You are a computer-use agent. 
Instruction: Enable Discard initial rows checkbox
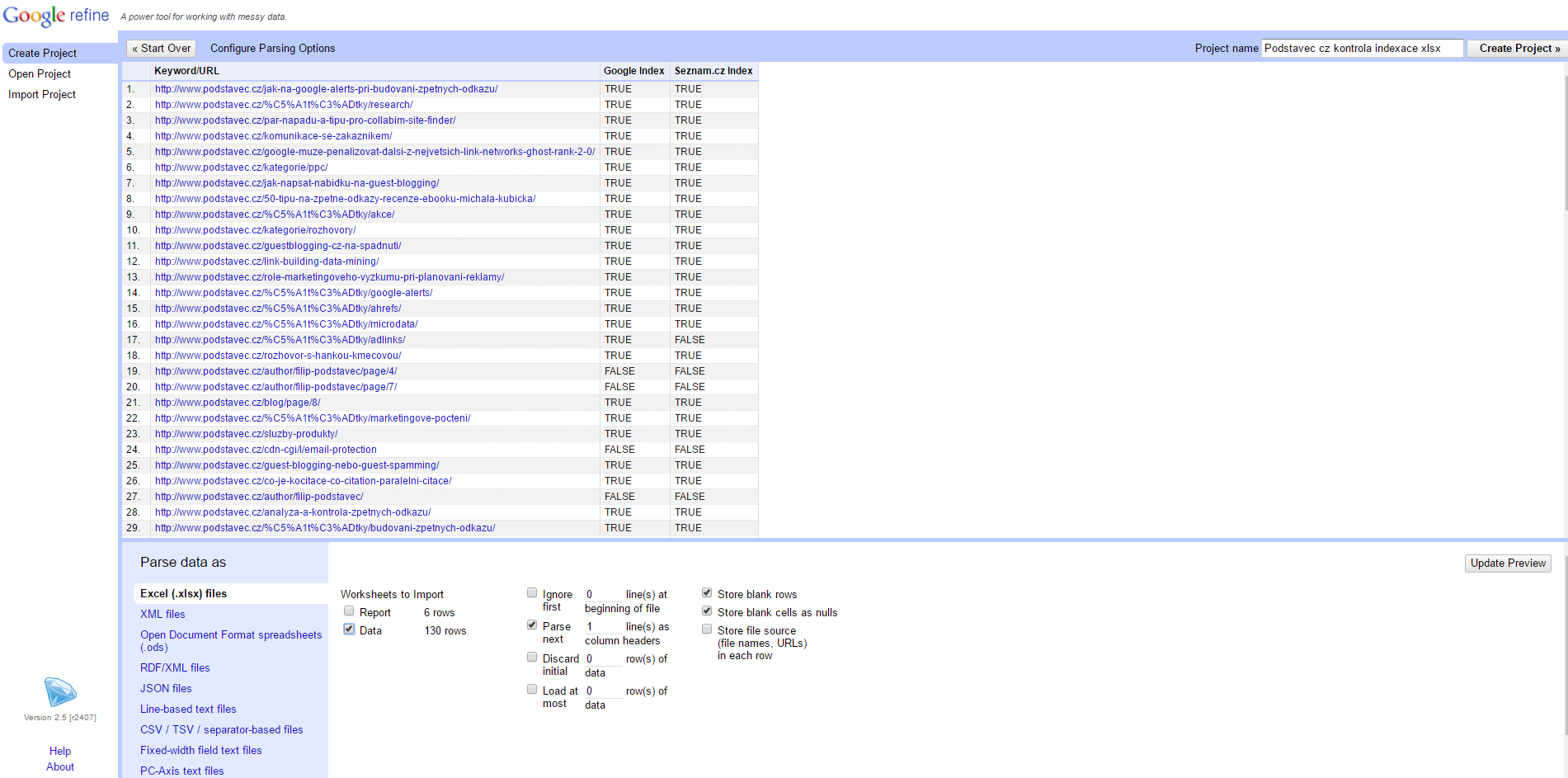coord(532,658)
